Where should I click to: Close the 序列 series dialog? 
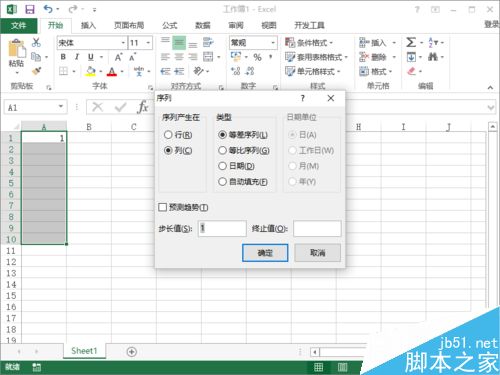tap(331, 98)
